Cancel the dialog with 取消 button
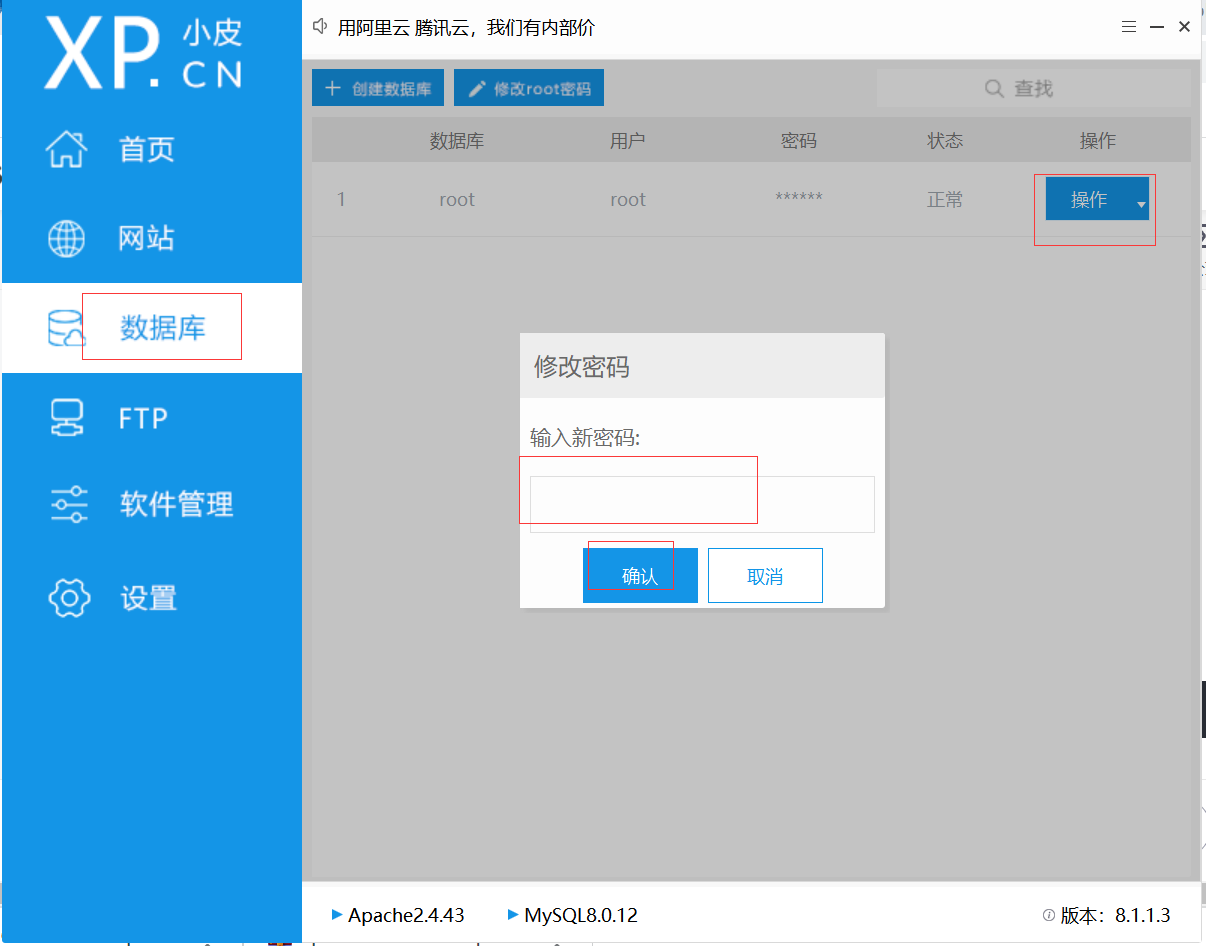Image resolution: width=1206 pixels, height=946 pixels. [765, 575]
